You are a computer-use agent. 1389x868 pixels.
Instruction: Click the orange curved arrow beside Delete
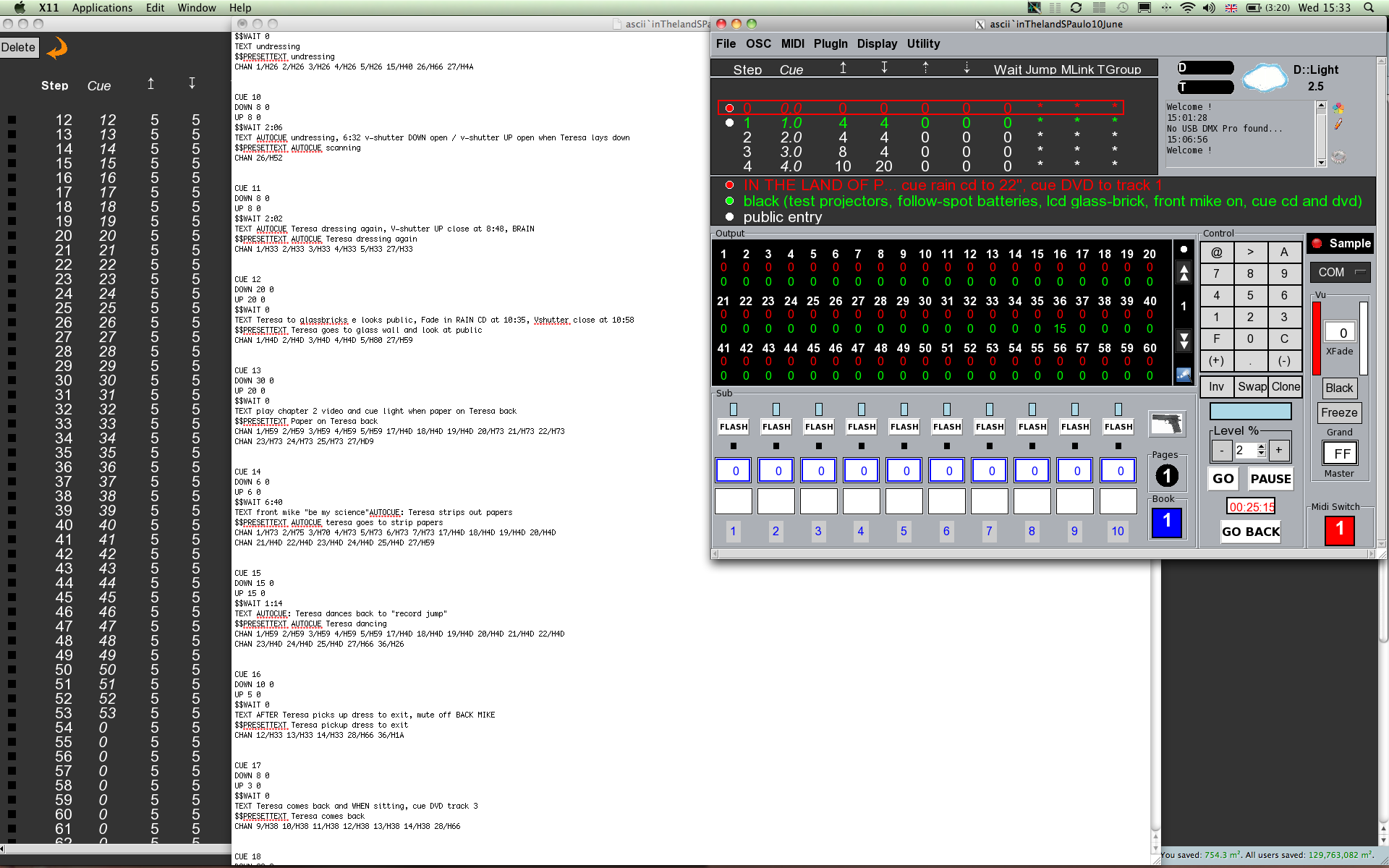point(57,48)
